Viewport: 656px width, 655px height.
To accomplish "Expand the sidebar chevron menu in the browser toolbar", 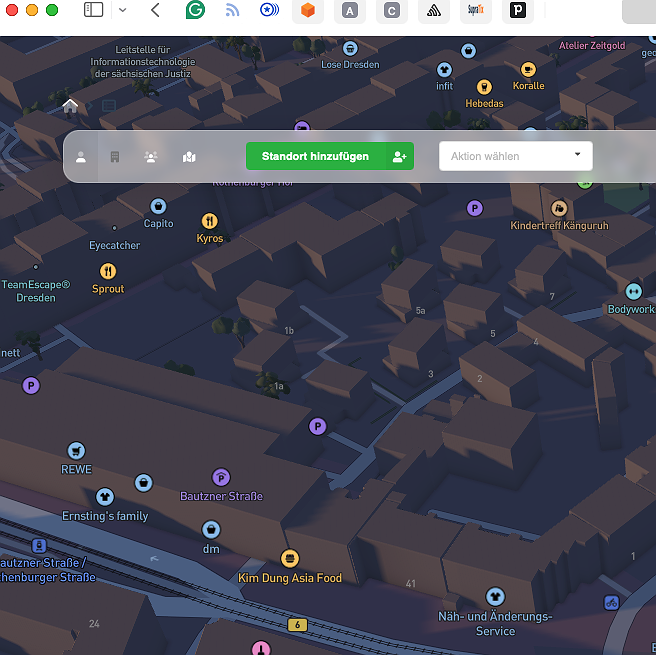I will [122, 11].
